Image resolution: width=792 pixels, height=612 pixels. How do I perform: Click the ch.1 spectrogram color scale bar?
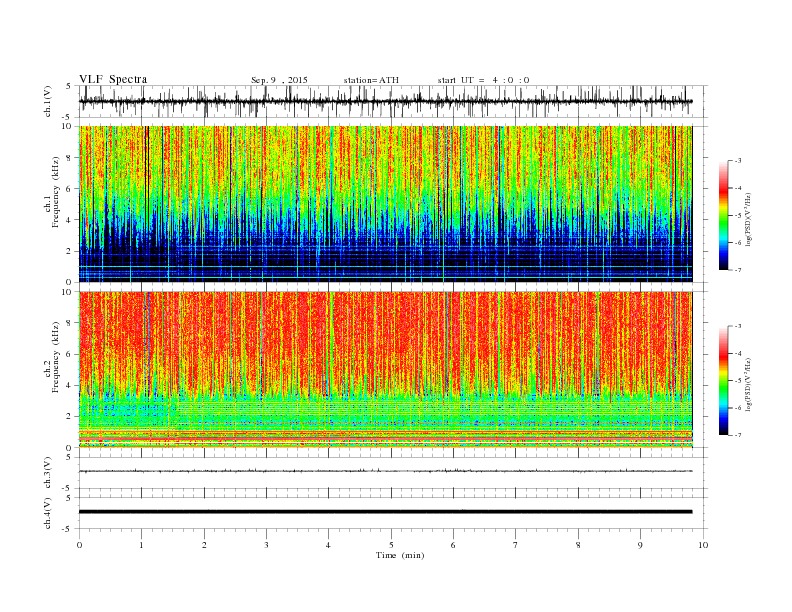723,215
